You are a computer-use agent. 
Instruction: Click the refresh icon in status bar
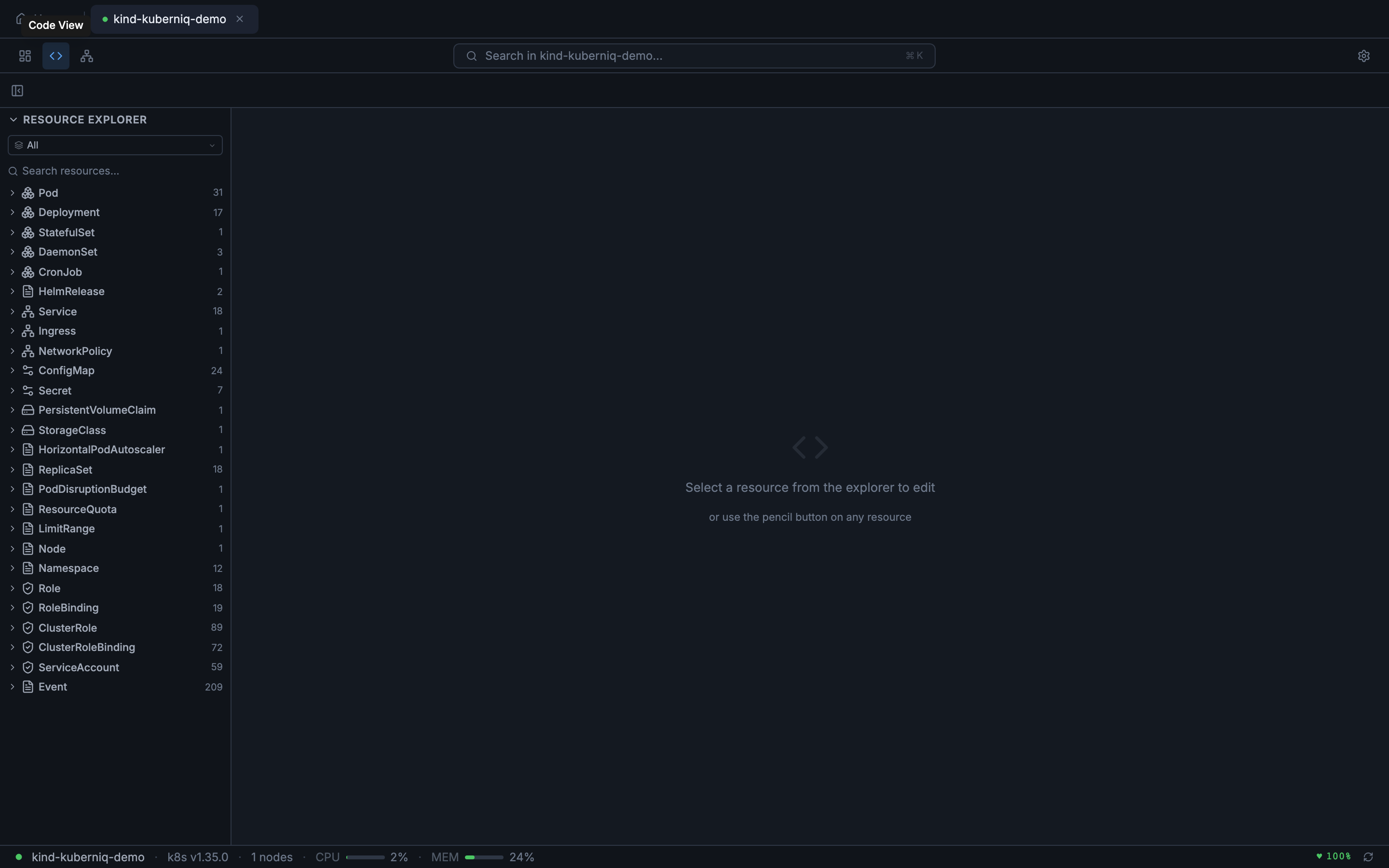click(x=1368, y=856)
